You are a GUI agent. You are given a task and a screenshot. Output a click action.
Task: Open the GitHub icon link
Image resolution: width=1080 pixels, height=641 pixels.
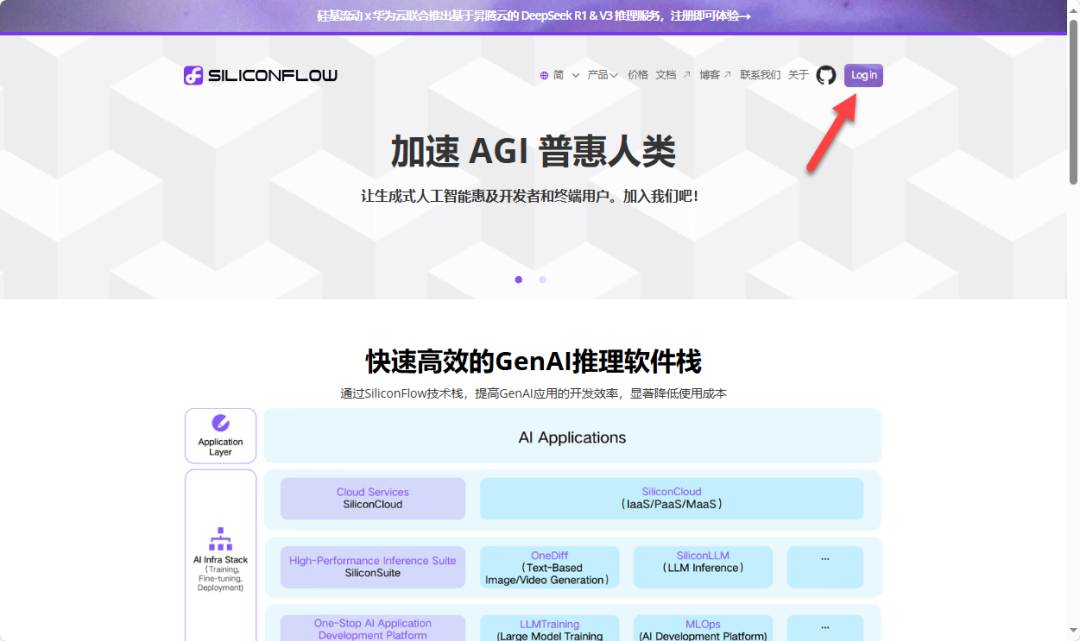tap(826, 75)
